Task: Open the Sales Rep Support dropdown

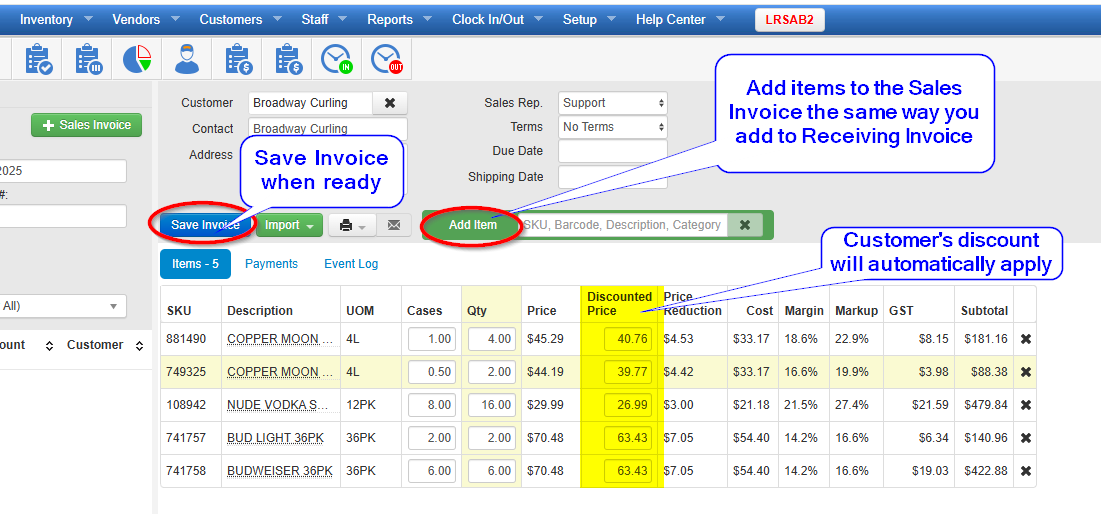Action: 612,103
